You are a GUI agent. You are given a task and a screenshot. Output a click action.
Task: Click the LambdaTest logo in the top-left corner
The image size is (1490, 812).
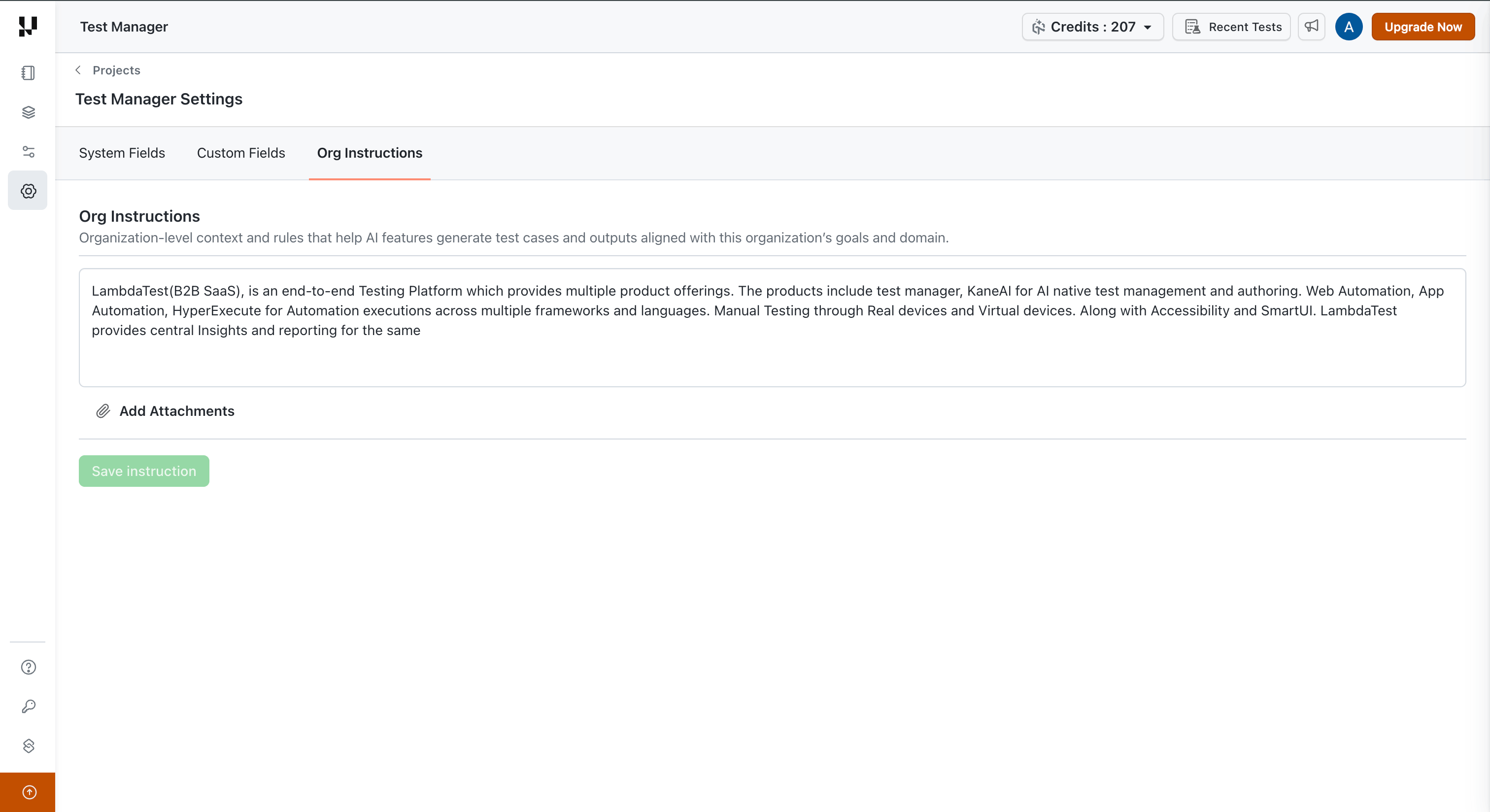(27, 27)
